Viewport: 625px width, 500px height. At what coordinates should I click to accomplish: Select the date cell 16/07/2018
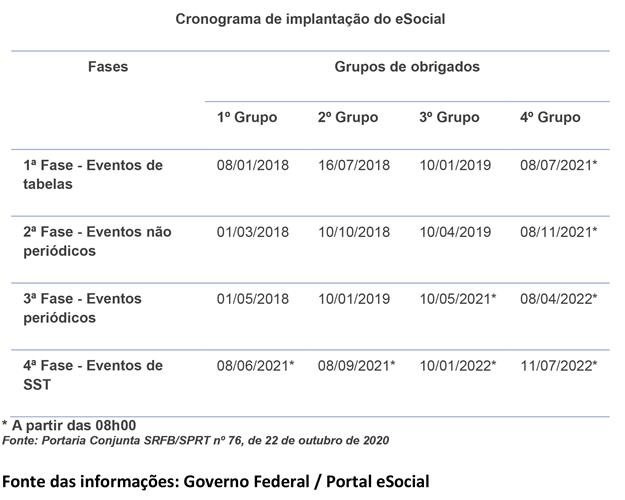tap(354, 165)
